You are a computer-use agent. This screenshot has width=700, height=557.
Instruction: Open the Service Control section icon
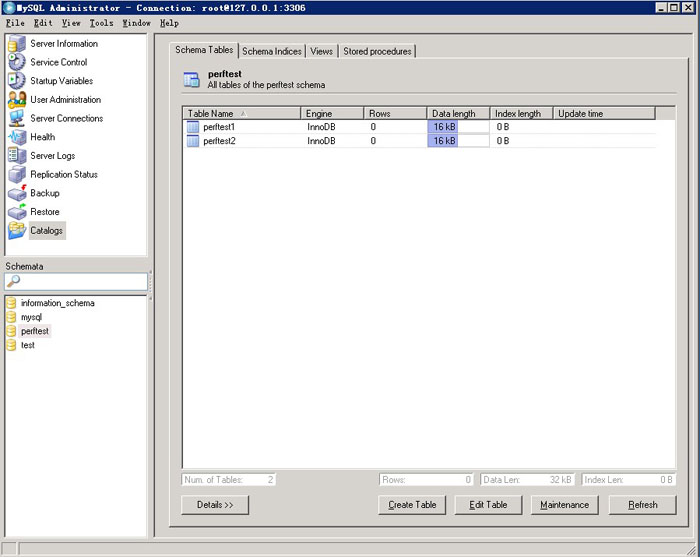pyautogui.click(x=17, y=62)
